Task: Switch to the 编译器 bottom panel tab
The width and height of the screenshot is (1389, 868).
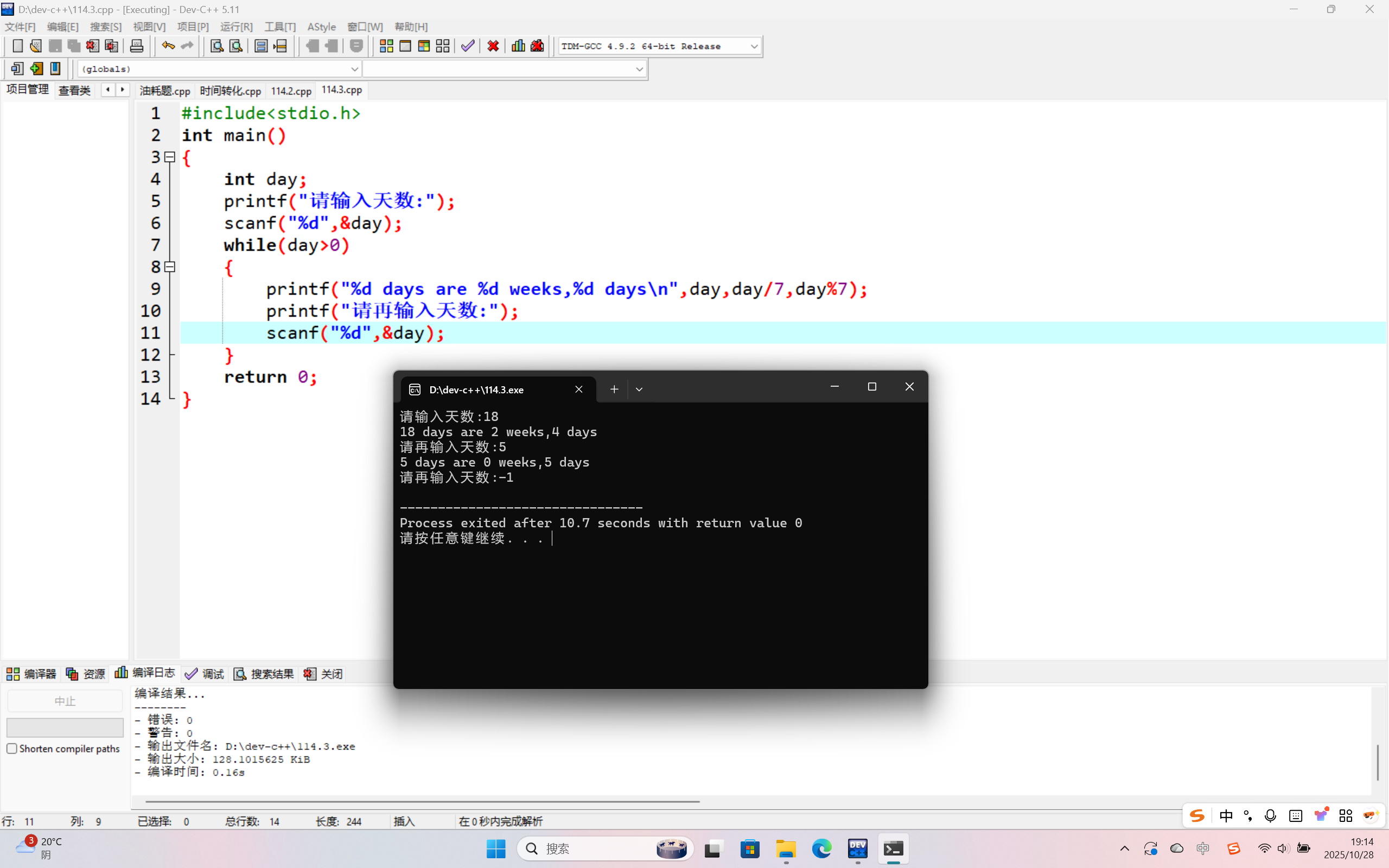Action: pos(31,673)
